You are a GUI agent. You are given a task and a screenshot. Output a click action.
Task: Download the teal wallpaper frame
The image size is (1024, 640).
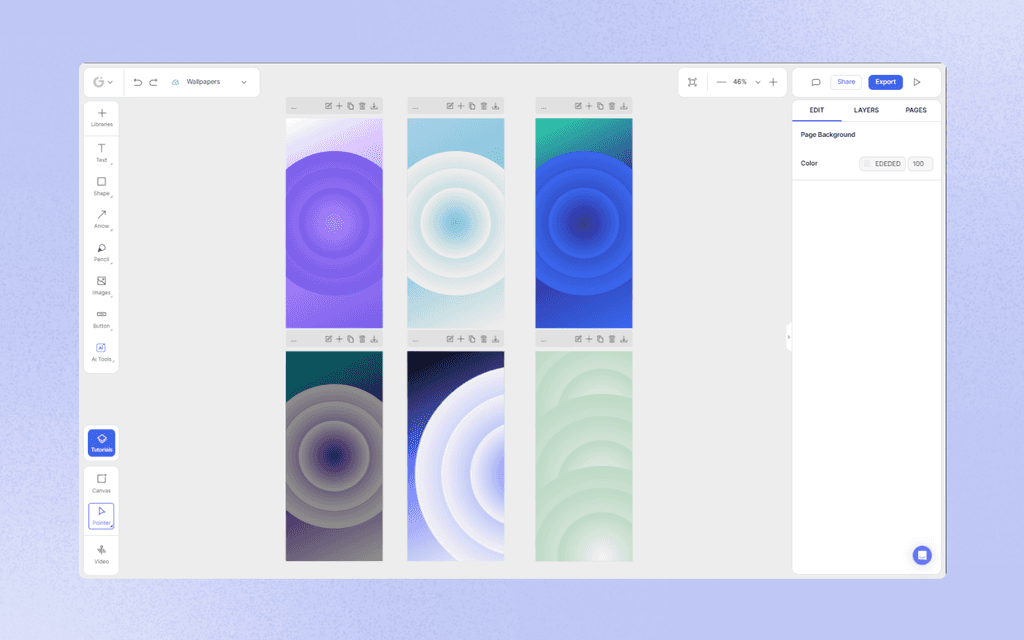495,104
